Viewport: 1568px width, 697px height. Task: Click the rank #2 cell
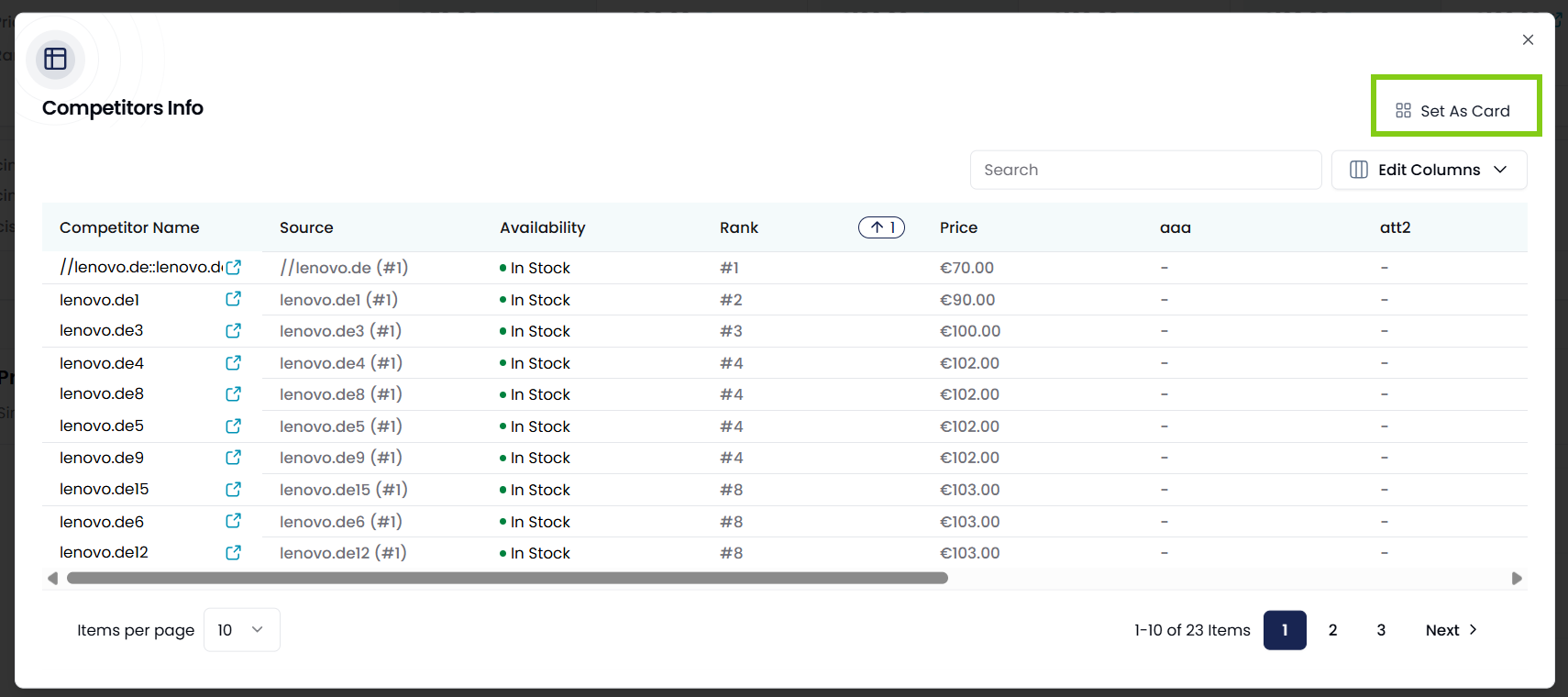tap(731, 300)
